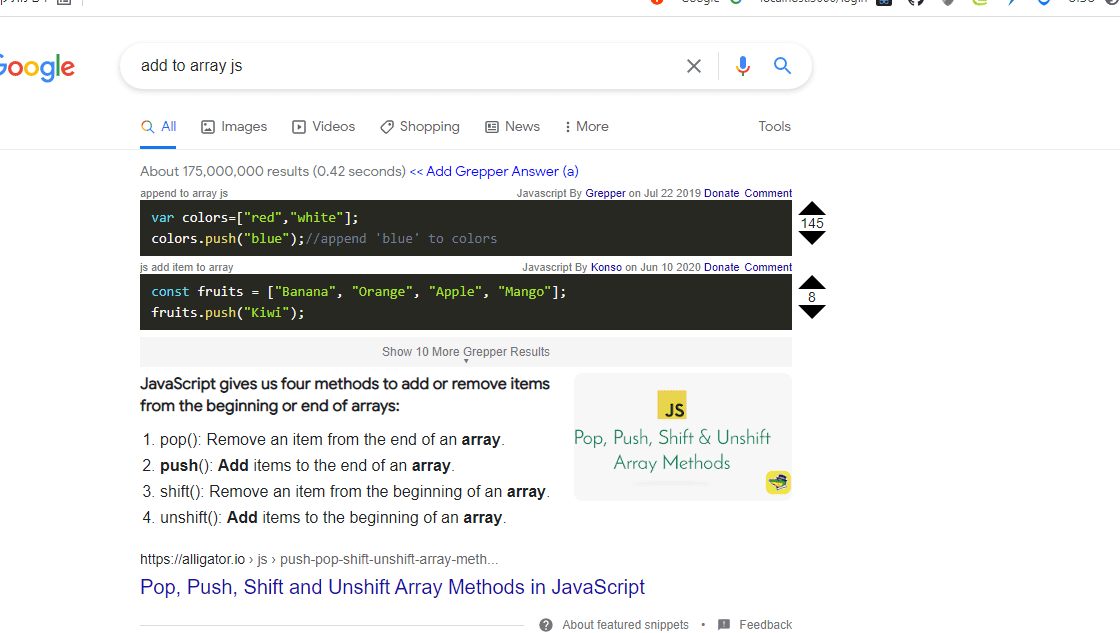Open the About featured snippets help icon
Image resolution: width=1120 pixels, height=633 pixels.
click(x=546, y=625)
